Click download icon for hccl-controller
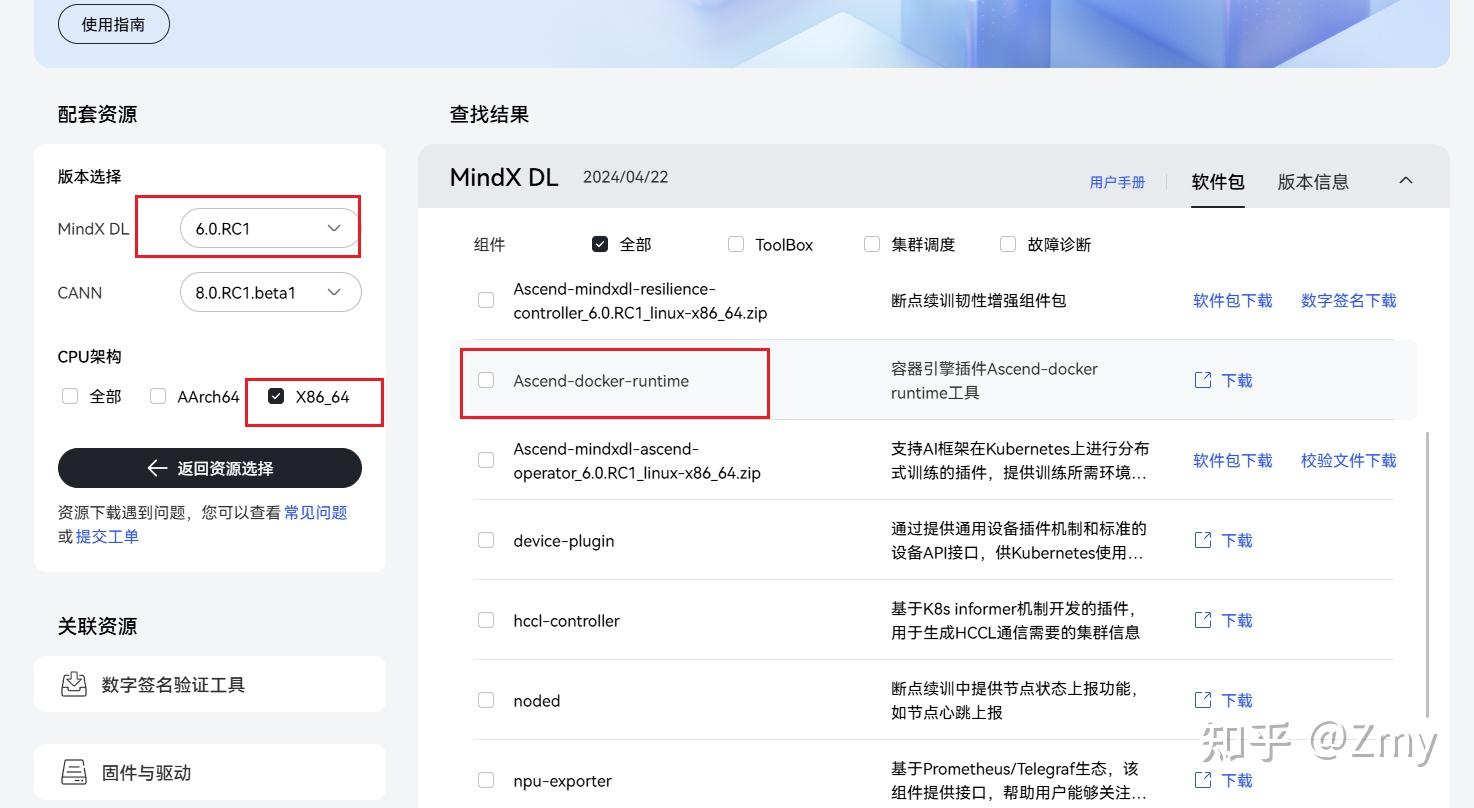Screen dimensions: 1474x808 (1202, 620)
